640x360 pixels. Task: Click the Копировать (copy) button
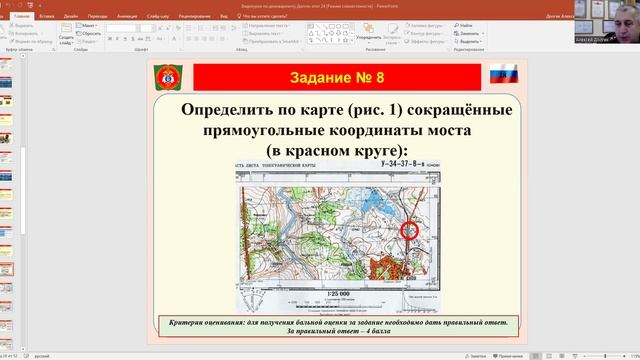tap(23, 33)
